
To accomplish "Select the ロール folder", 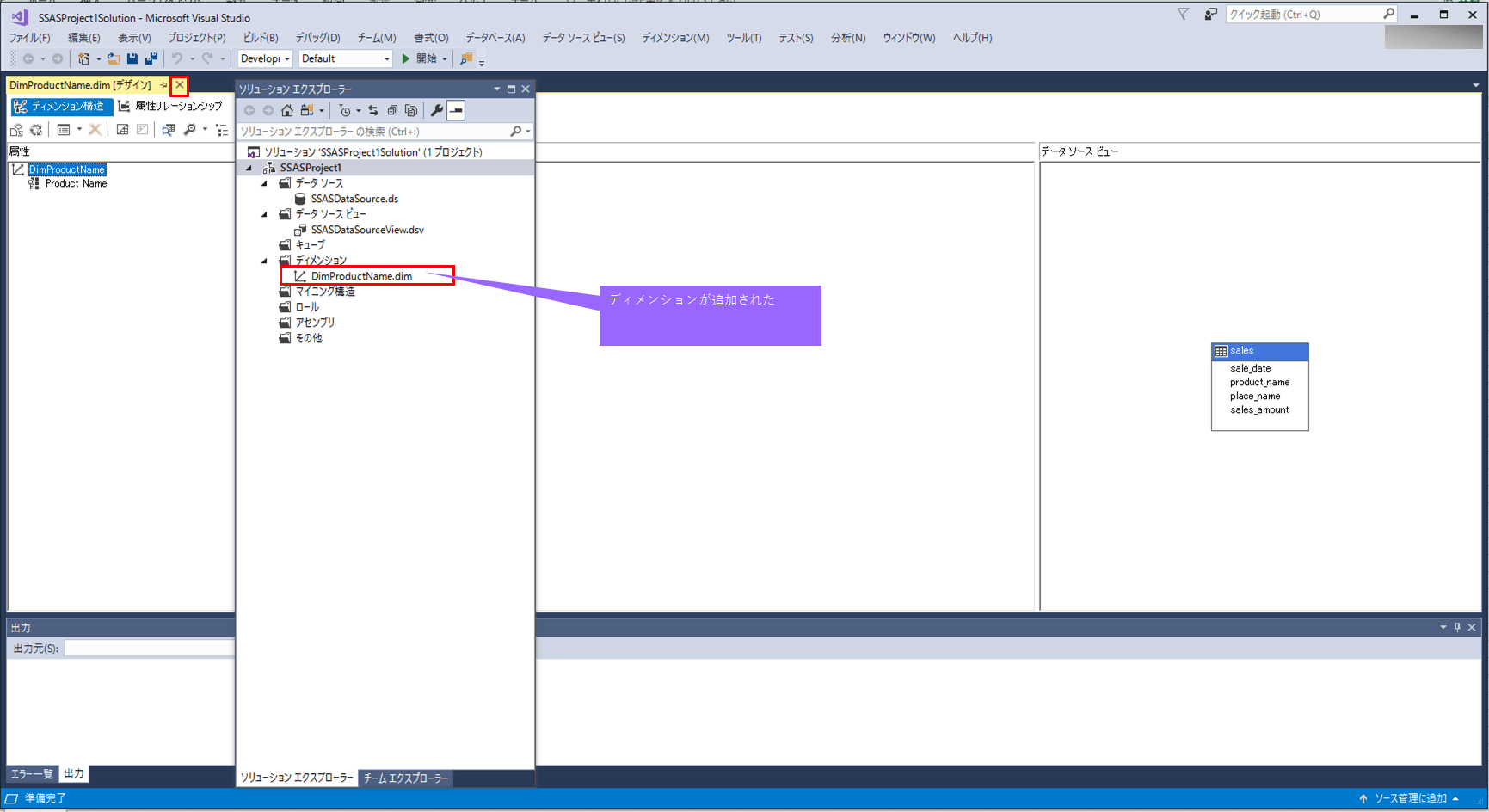I will coord(298,307).
